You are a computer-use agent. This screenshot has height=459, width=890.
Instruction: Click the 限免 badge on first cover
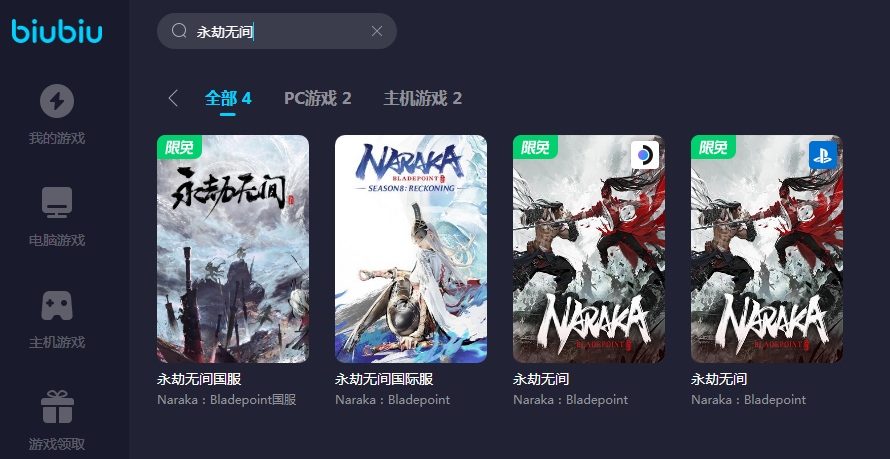[179, 148]
